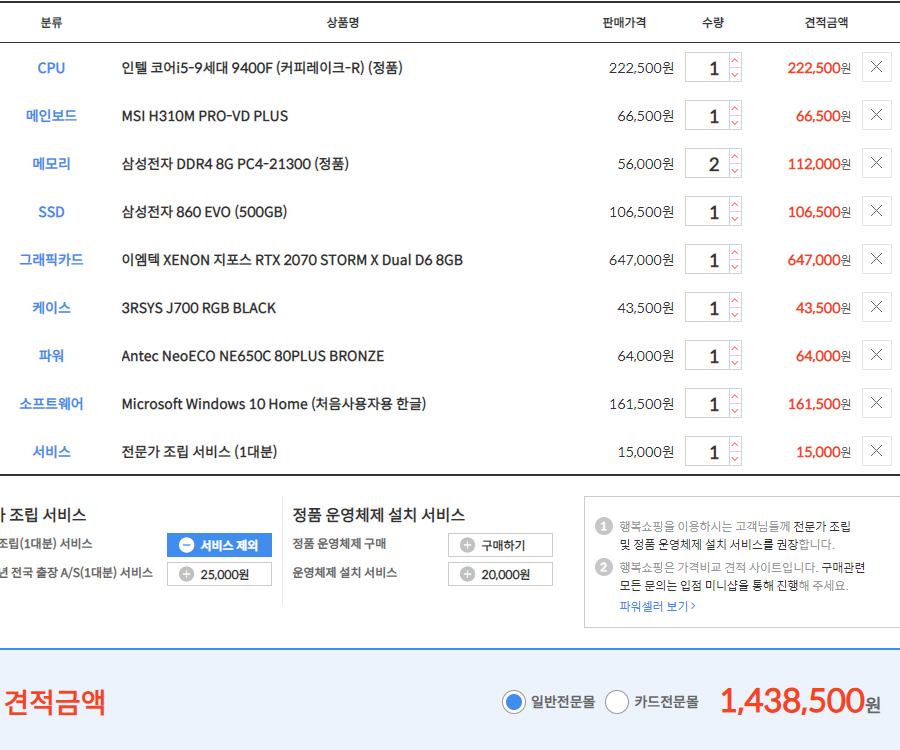Screen dimensions: 900x750
Task: Click the 판매가격 column header
Action: point(624,22)
